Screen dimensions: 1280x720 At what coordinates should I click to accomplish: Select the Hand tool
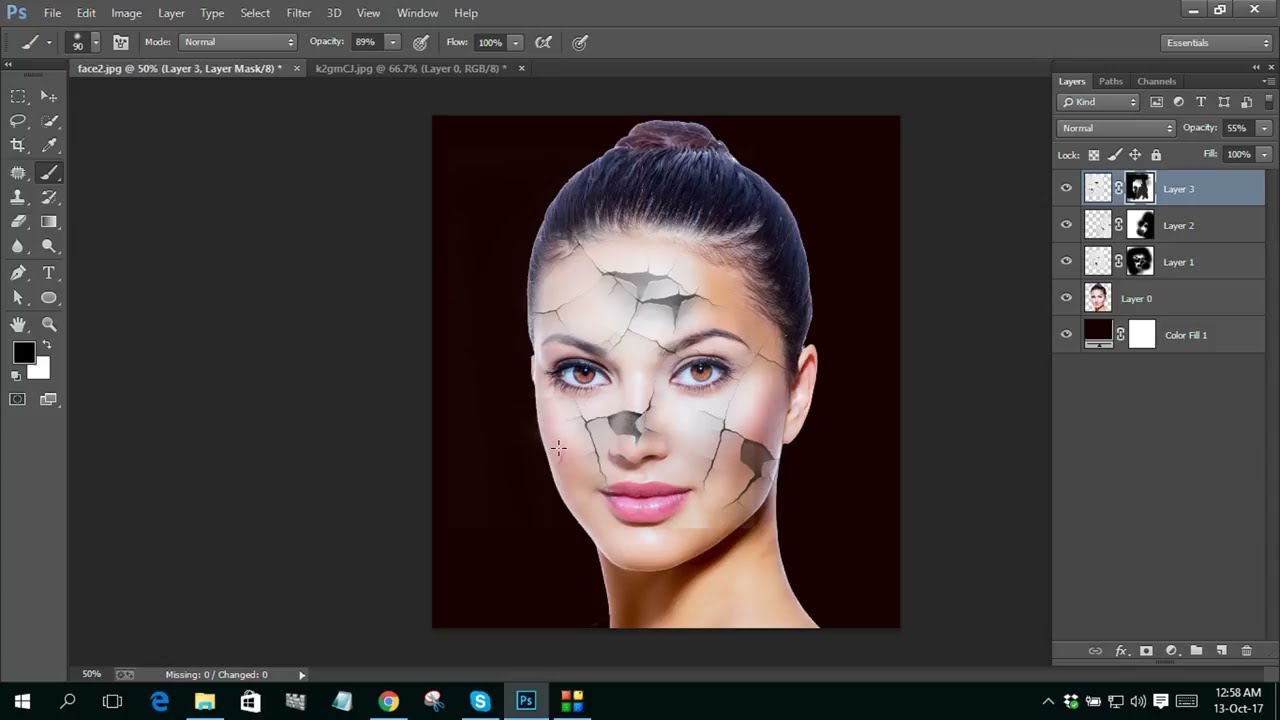(18, 325)
